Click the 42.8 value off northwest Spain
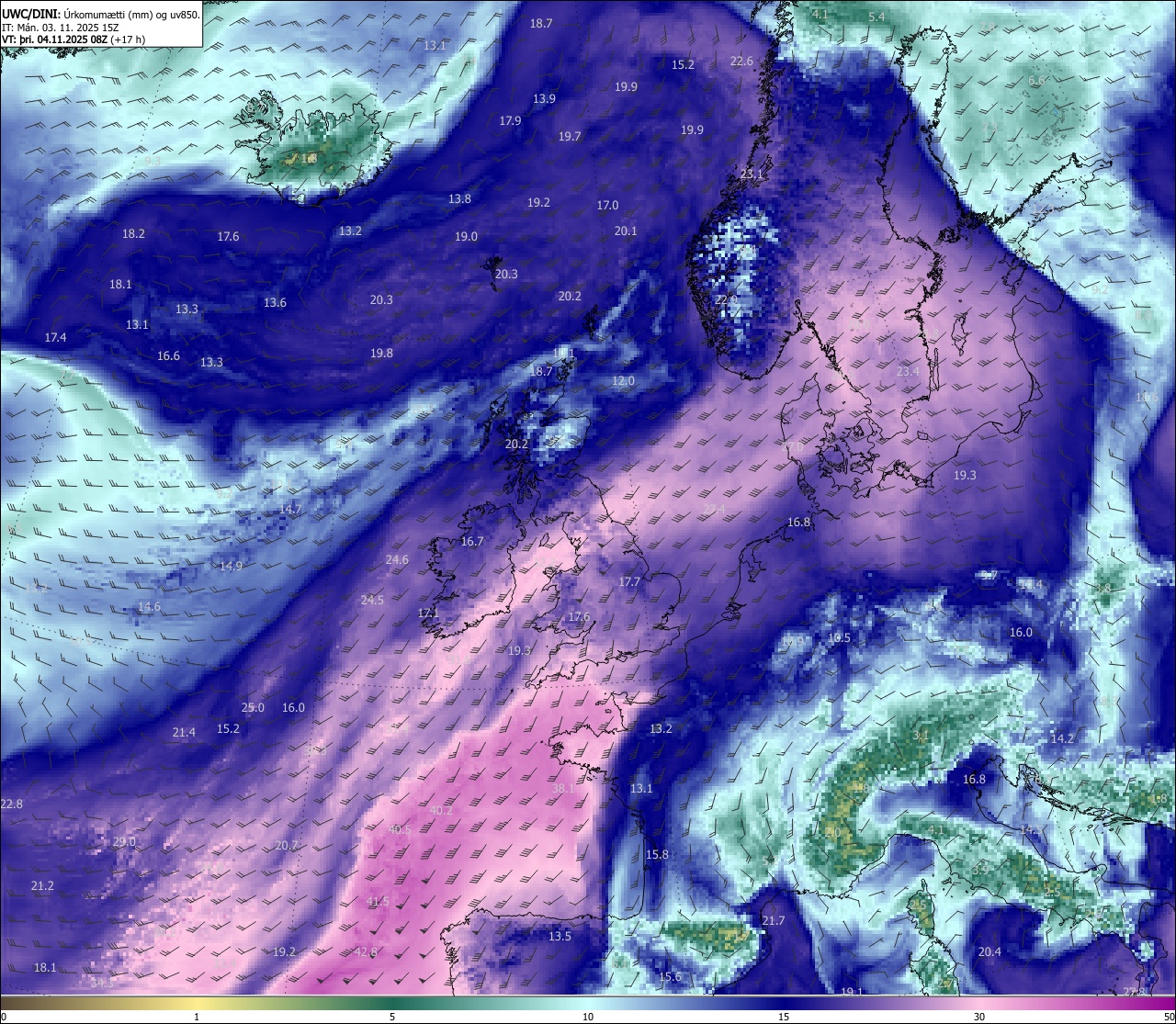 click(x=366, y=953)
